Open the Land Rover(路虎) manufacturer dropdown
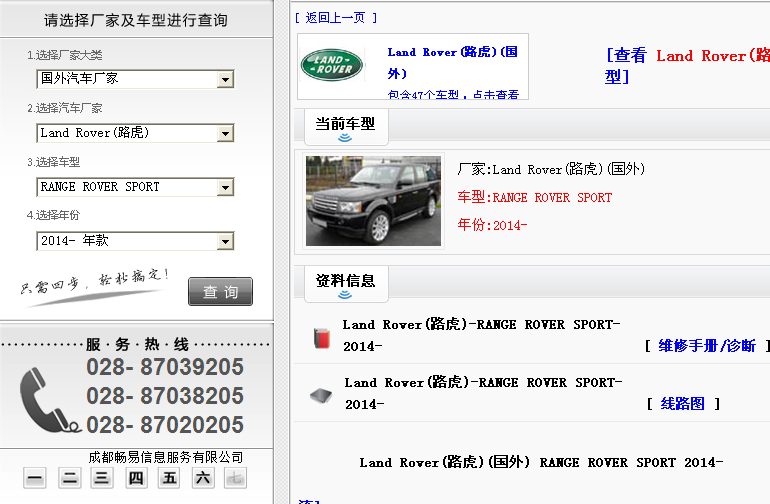Viewport: 770px width, 504px height. [x=135, y=133]
